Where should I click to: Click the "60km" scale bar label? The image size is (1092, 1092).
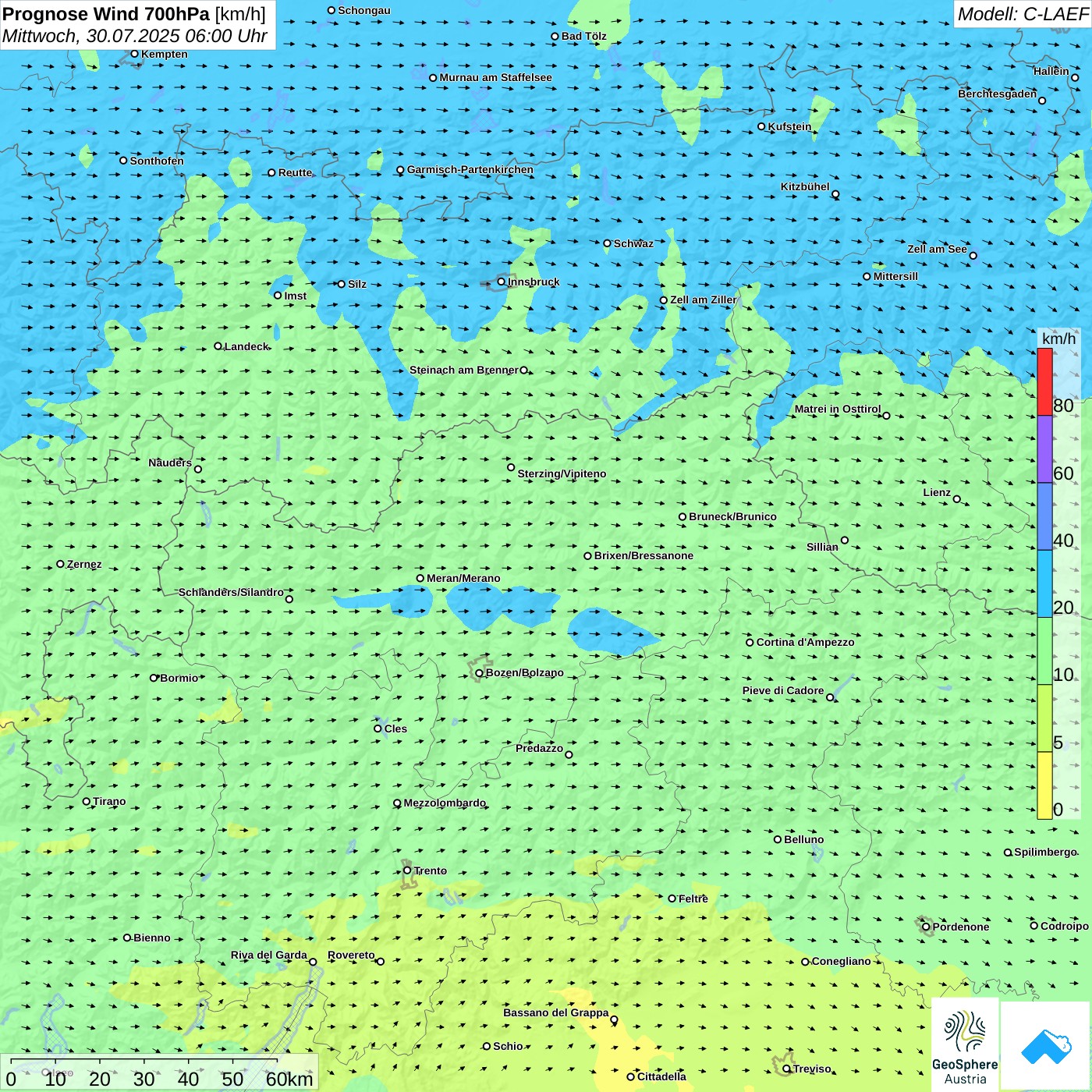point(289,1079)
